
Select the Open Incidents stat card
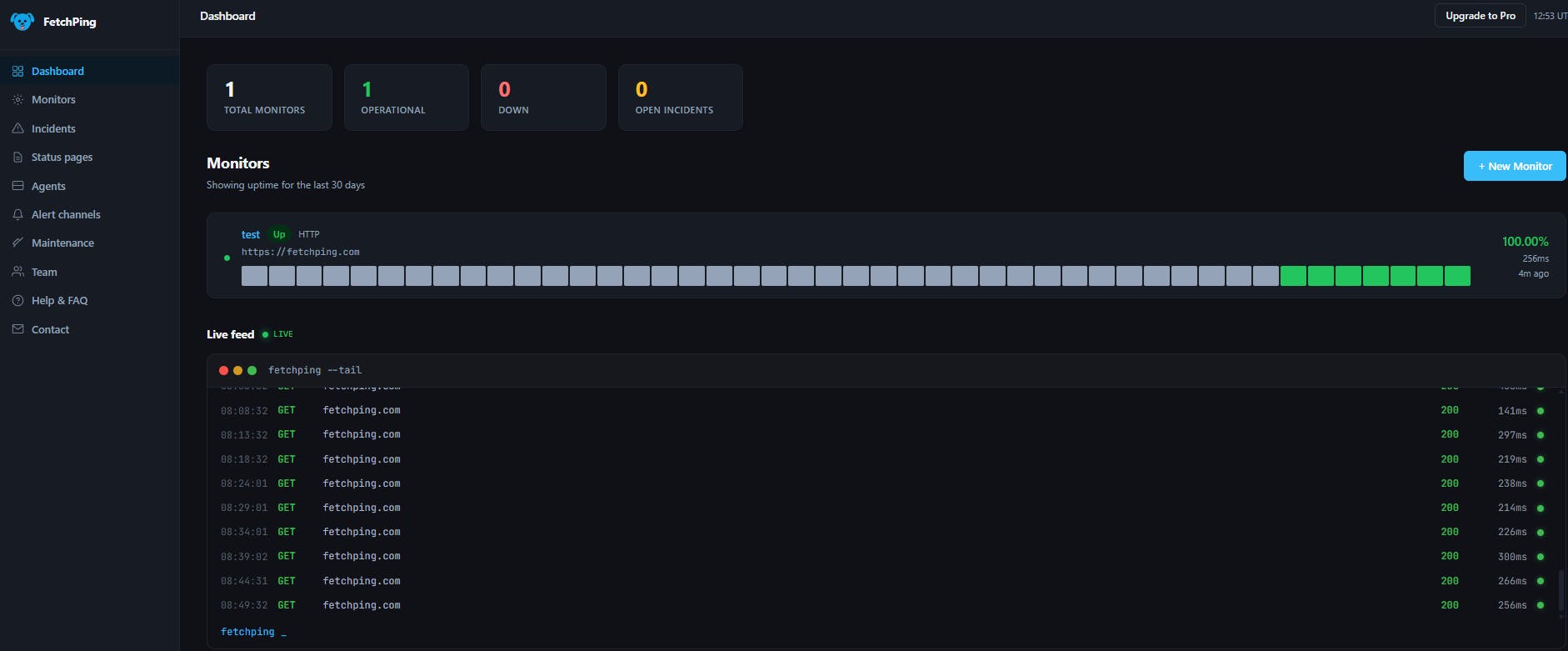[681, 98]
